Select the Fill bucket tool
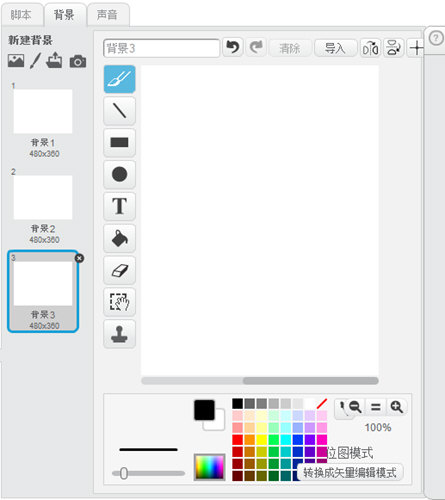The width and height of the screenshot is (445, 500). [x=119, y=238]
